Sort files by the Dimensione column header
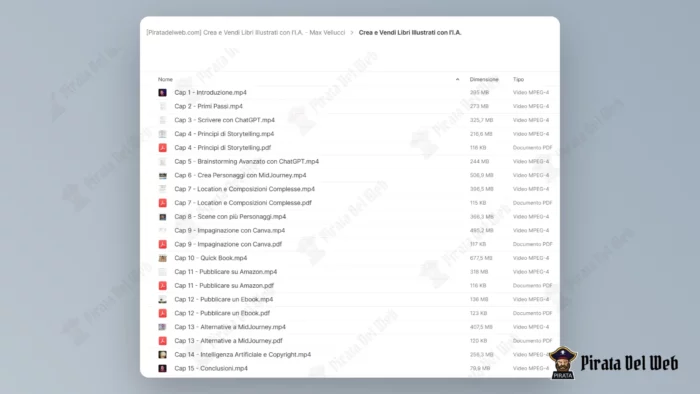This screenshot has width=700, height=394. [484, 79]
